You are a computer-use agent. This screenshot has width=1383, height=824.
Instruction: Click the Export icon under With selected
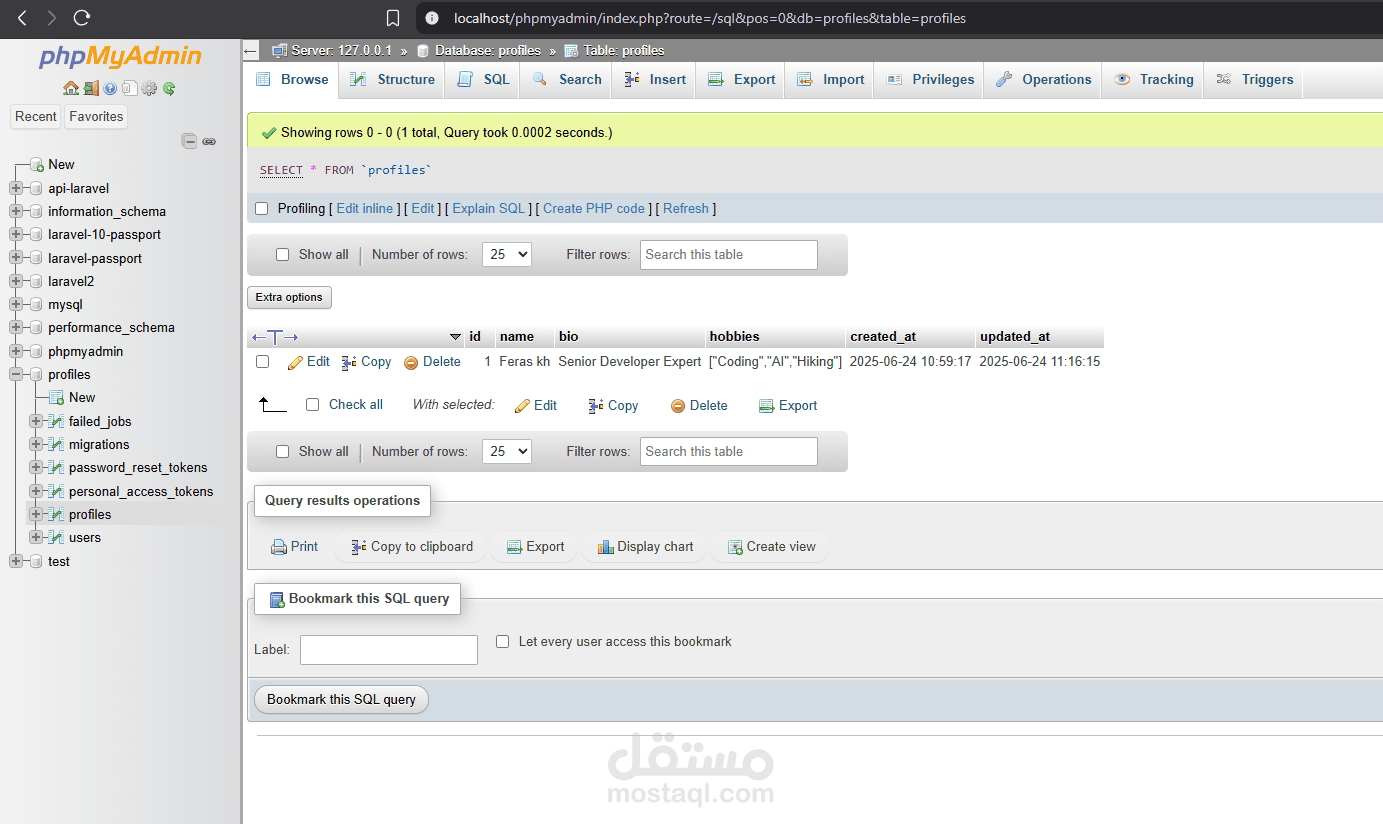click(767, 406)
